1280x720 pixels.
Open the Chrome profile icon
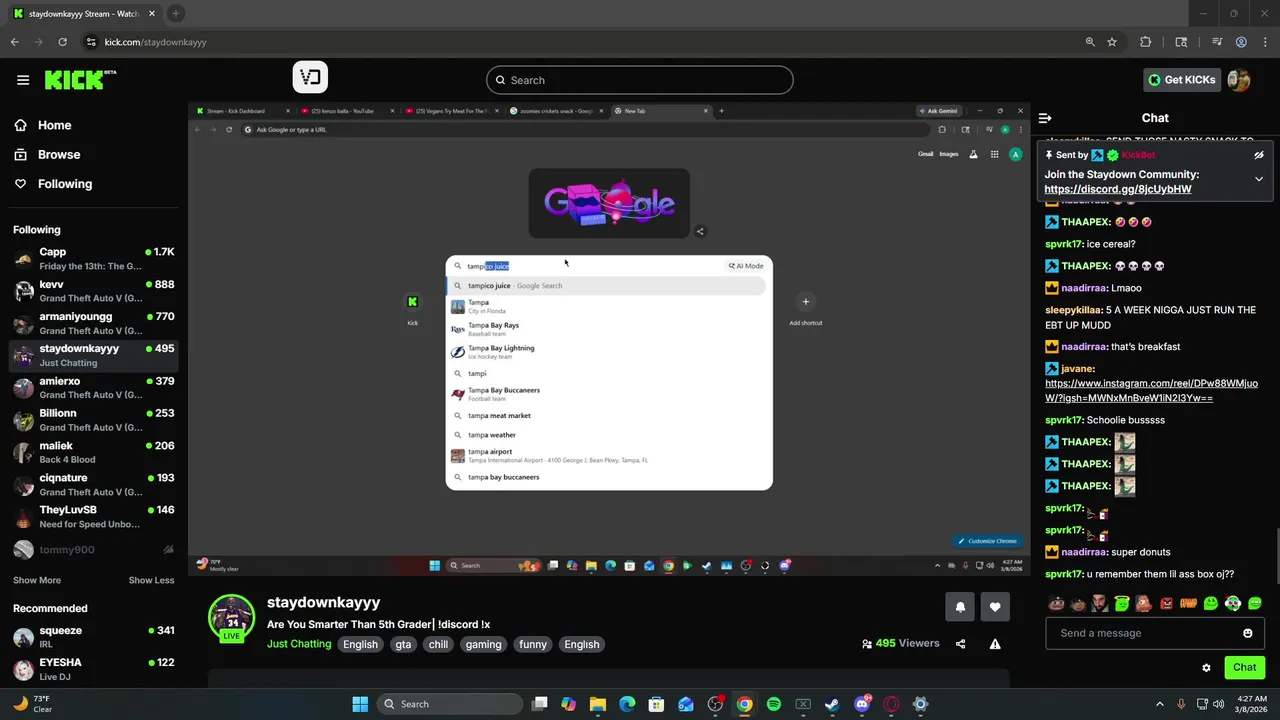[1241, 42]
